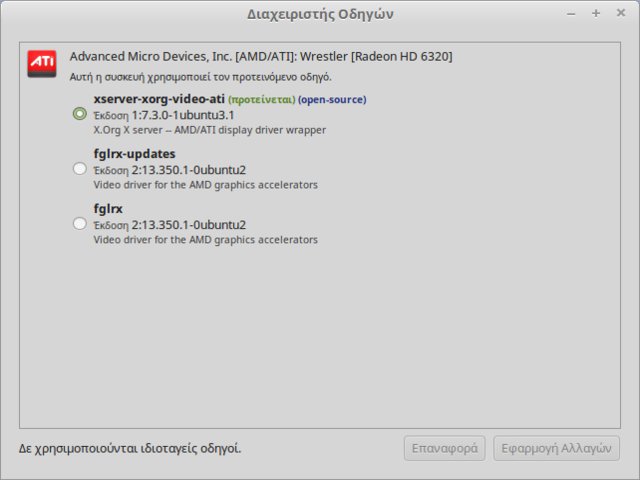The width and height of the screenshot is (640, 480).
Task: Click the Επαναφορά button
Action: (444, 448)
